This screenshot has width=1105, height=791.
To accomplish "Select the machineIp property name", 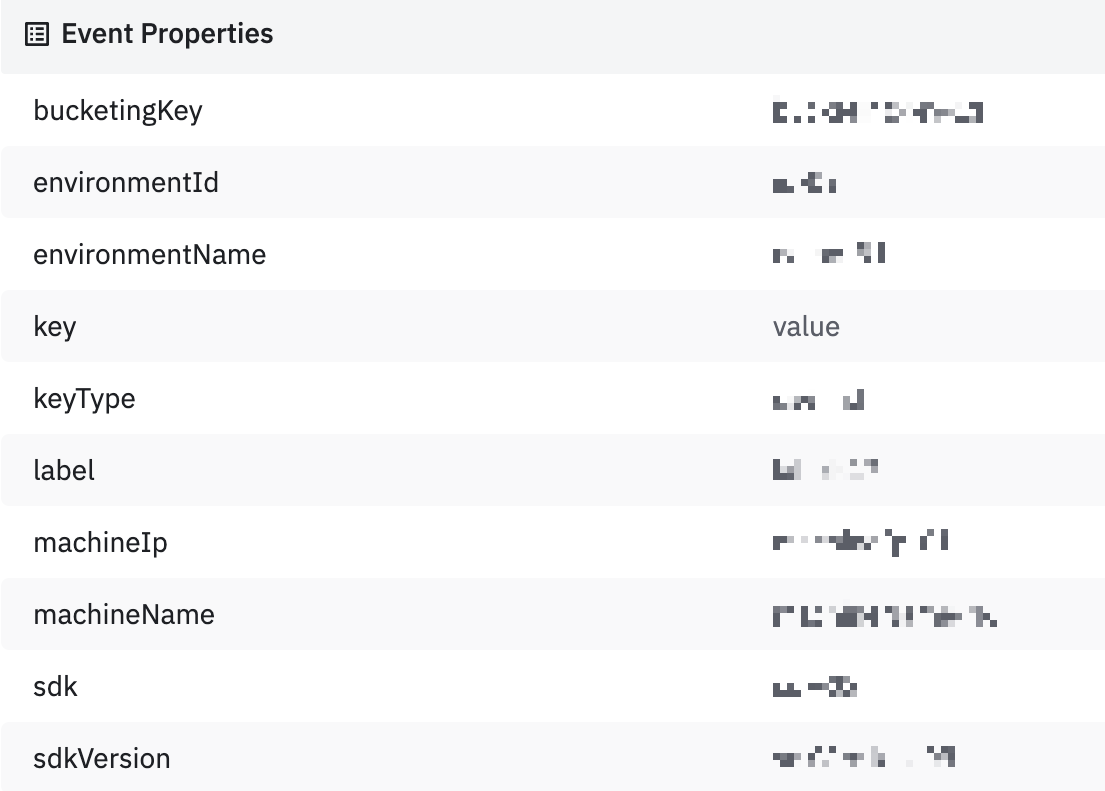I will coord(100,543).
